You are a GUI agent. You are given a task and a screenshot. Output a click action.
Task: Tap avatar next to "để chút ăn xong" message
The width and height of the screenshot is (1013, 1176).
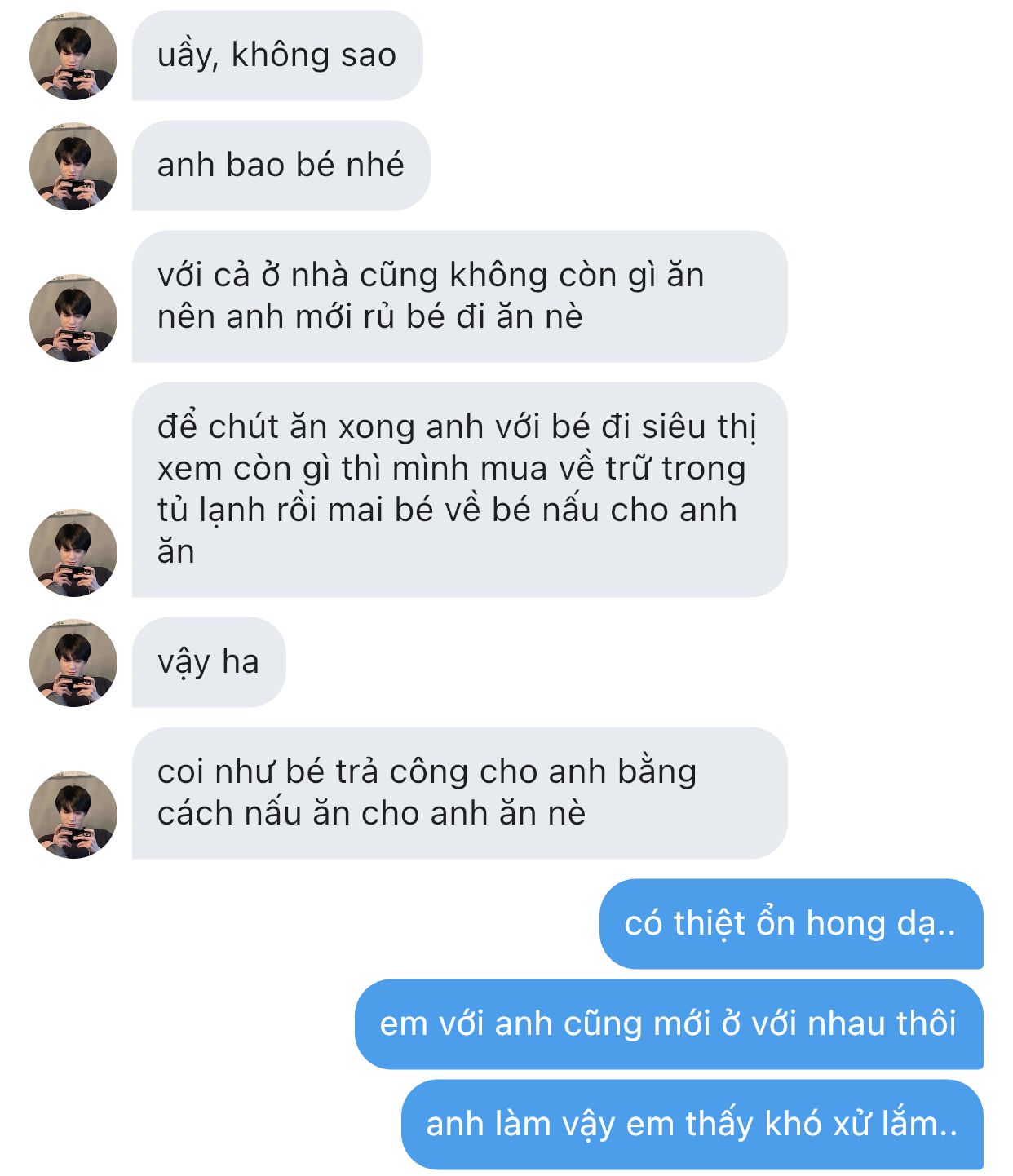[73, 553]
